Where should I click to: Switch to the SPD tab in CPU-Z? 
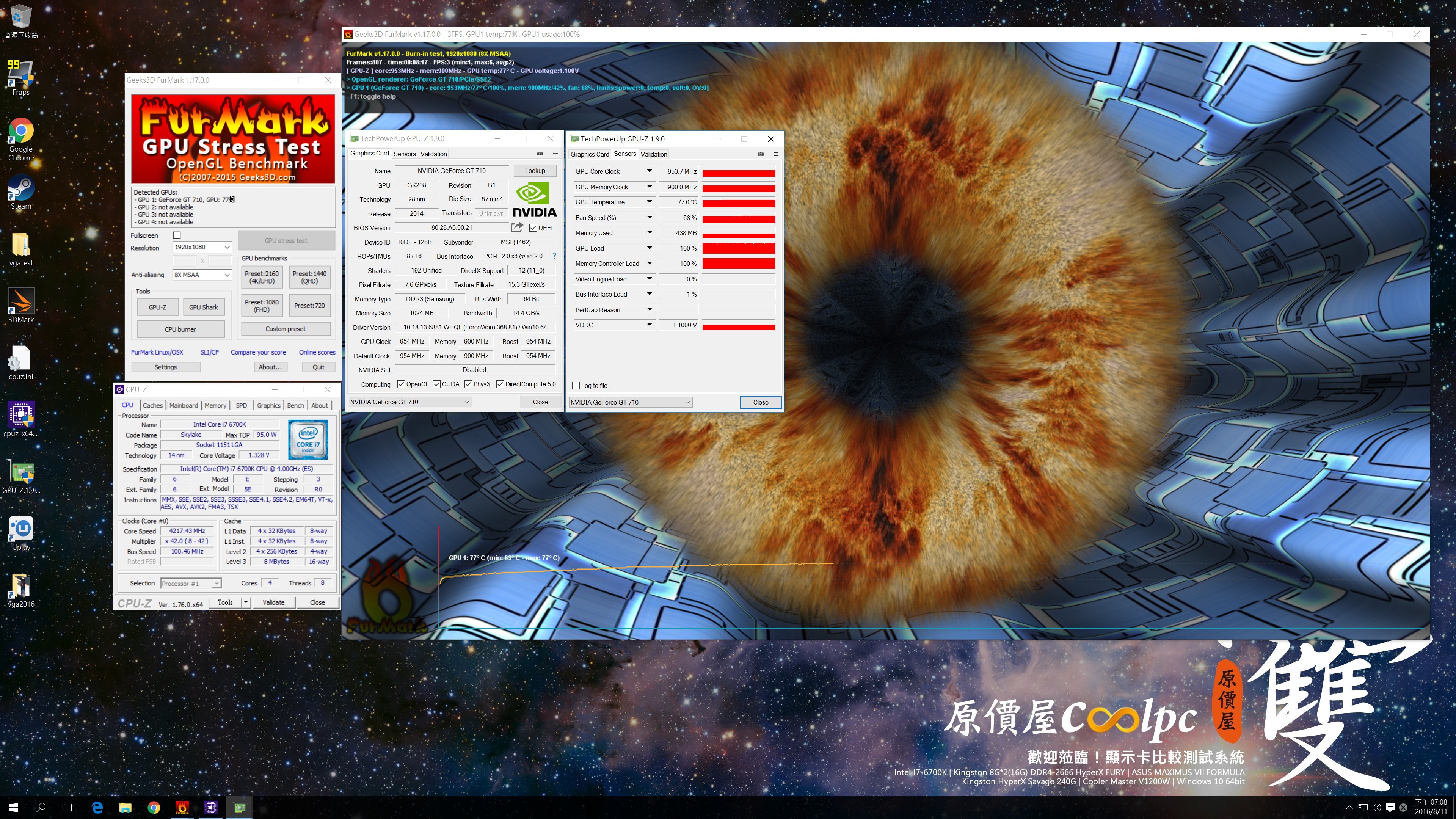tap(242, 405)
